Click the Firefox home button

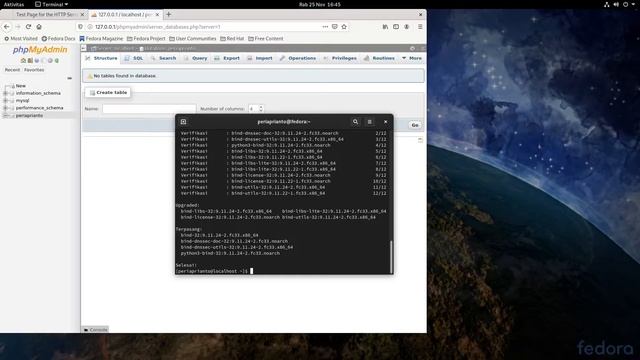coord(39,27)
